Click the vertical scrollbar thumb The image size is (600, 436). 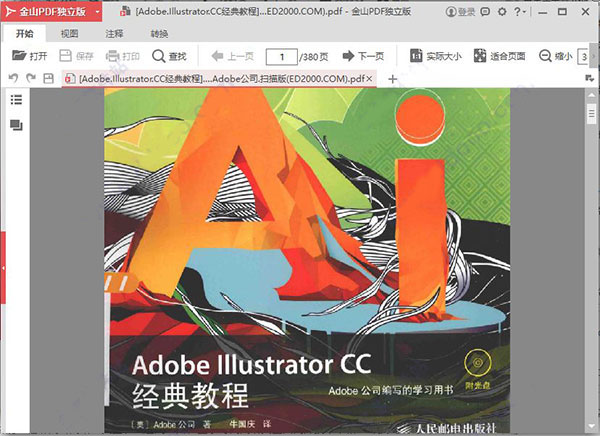(x=591, y=113)
